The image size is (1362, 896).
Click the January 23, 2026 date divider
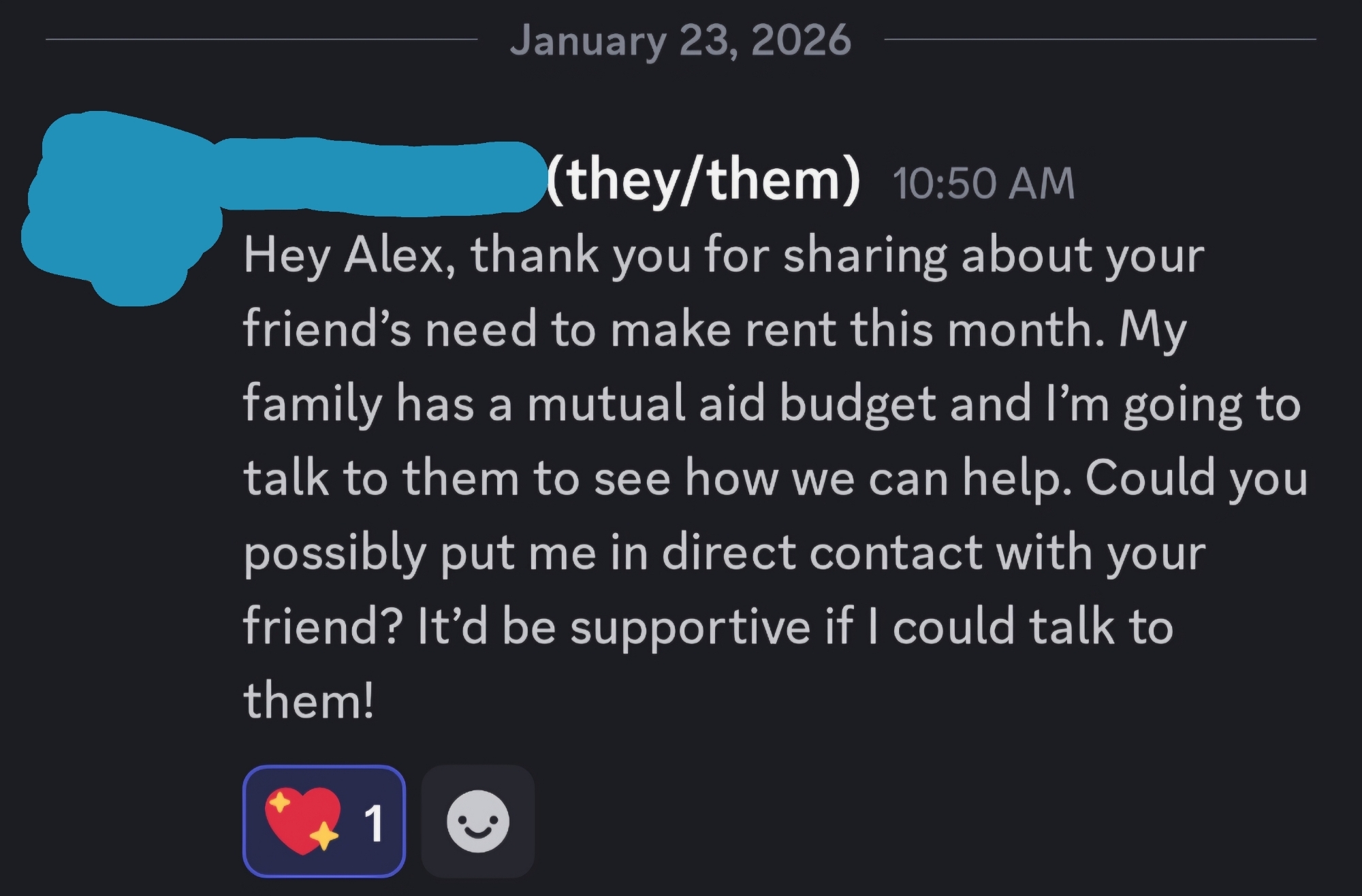680,41
